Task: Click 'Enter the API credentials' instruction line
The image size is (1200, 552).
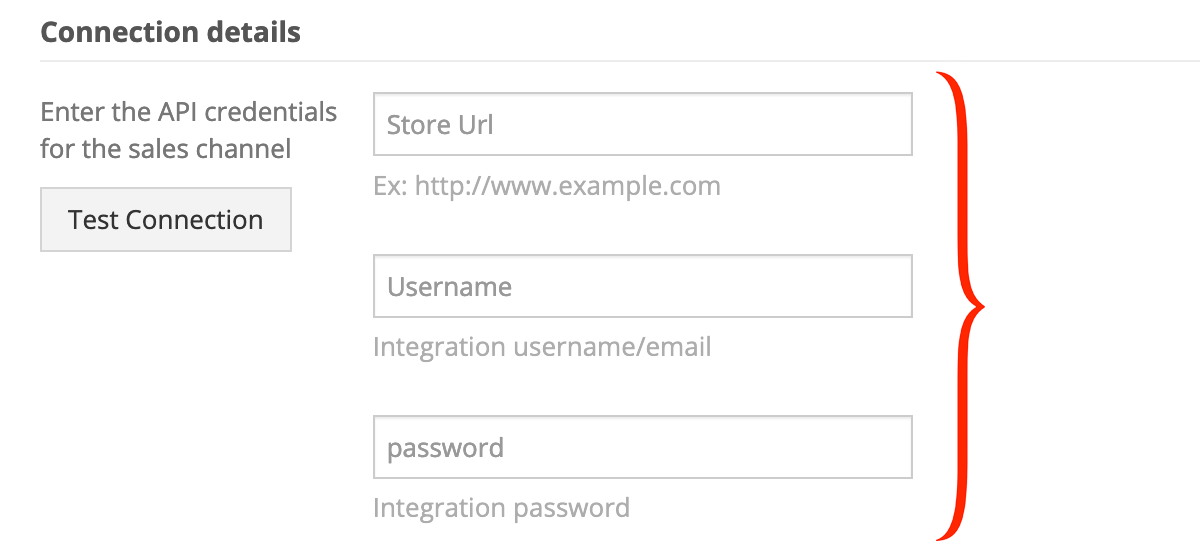Action: coord(189,112)
